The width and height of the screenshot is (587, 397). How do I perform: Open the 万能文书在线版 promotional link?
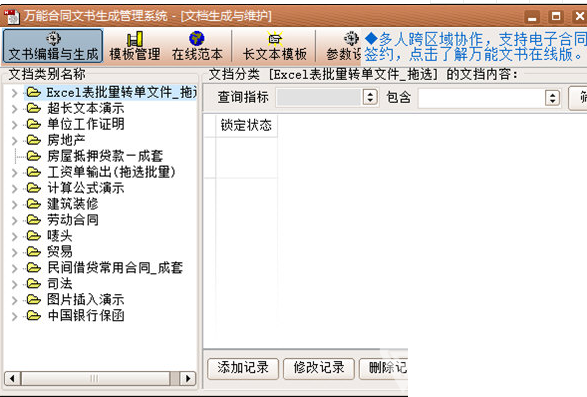click(475, 47)
